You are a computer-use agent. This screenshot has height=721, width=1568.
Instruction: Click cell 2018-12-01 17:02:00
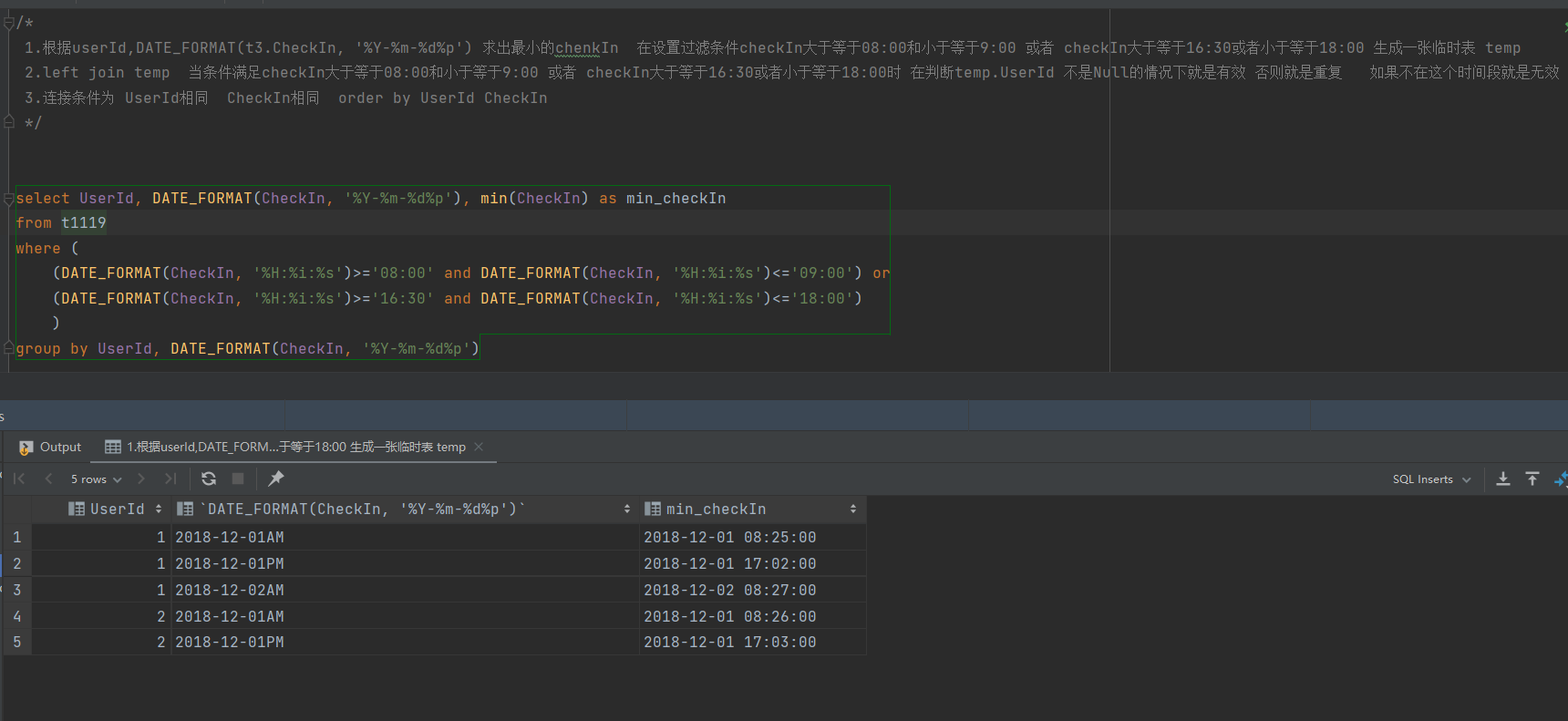[x=752, y=563]
